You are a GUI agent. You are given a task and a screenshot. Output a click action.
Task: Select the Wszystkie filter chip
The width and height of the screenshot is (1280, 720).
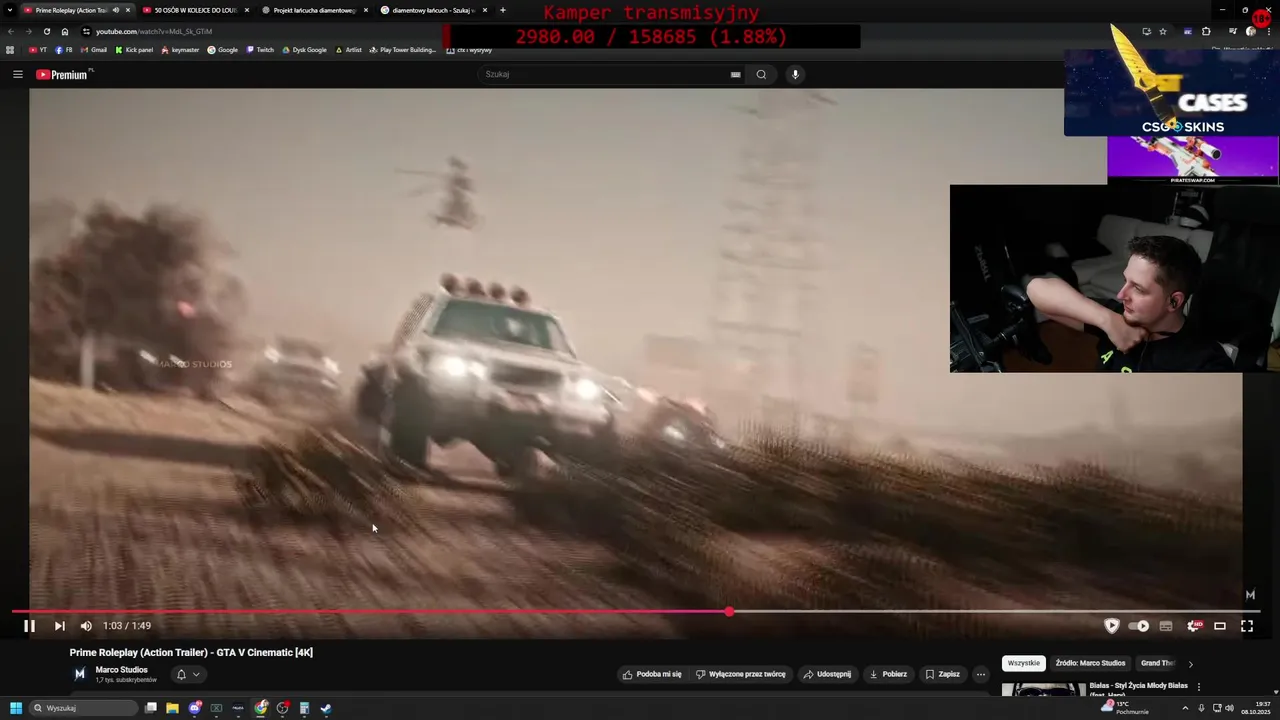tap(1023, 663)
